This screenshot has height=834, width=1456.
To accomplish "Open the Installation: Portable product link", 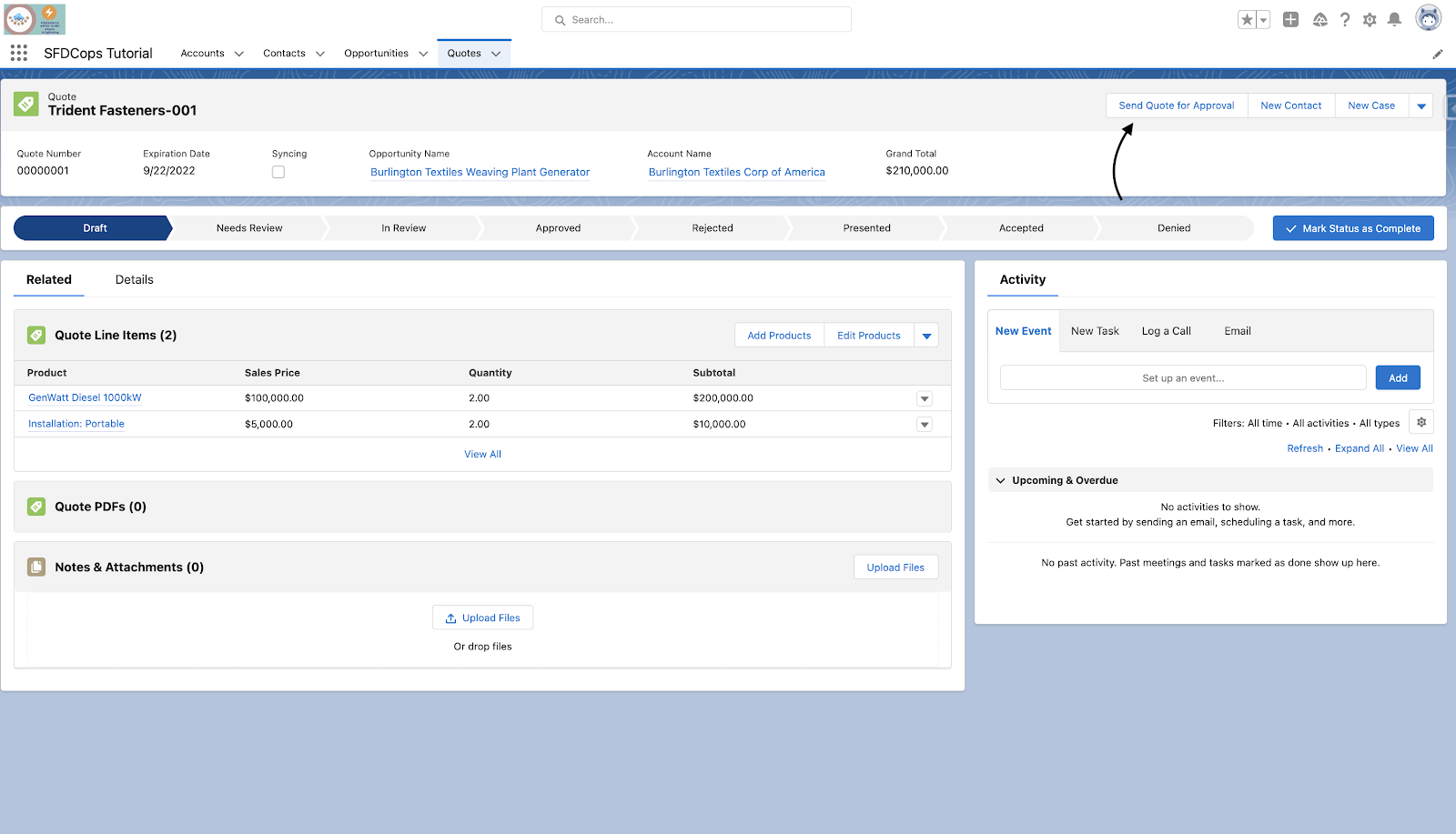I will point(76,424).
